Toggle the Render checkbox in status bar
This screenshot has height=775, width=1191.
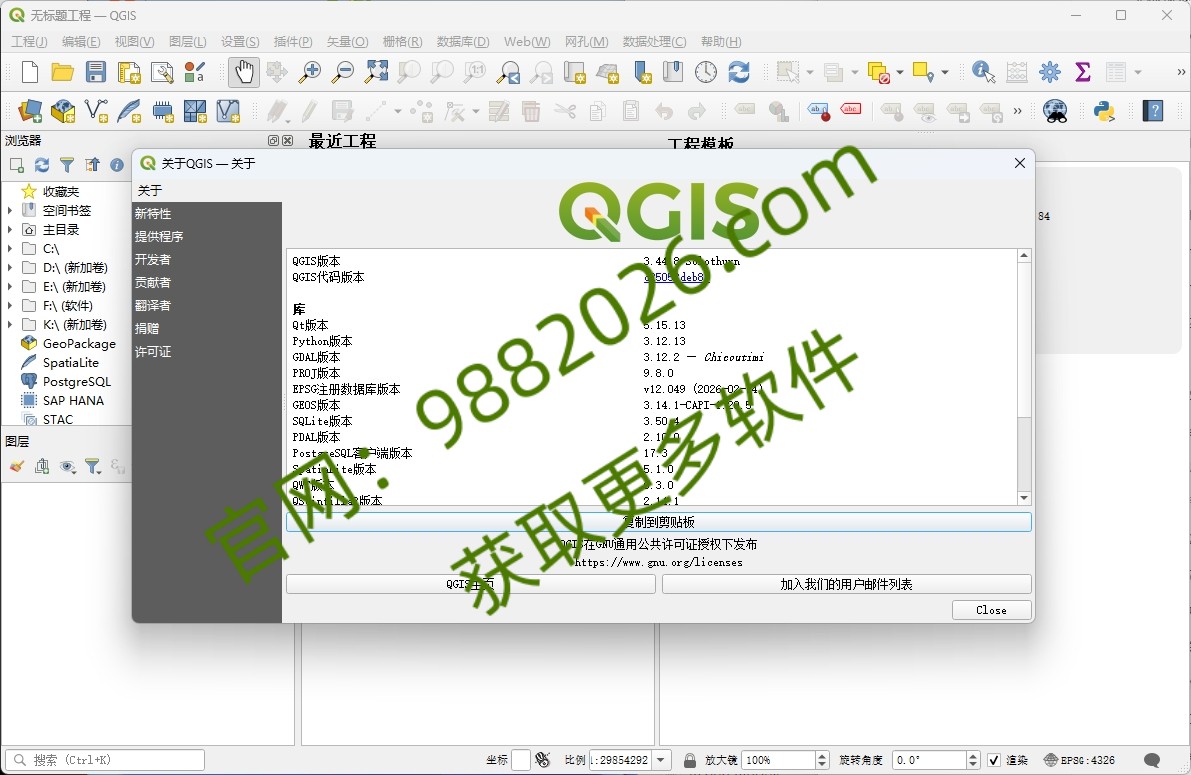[994, 760]
